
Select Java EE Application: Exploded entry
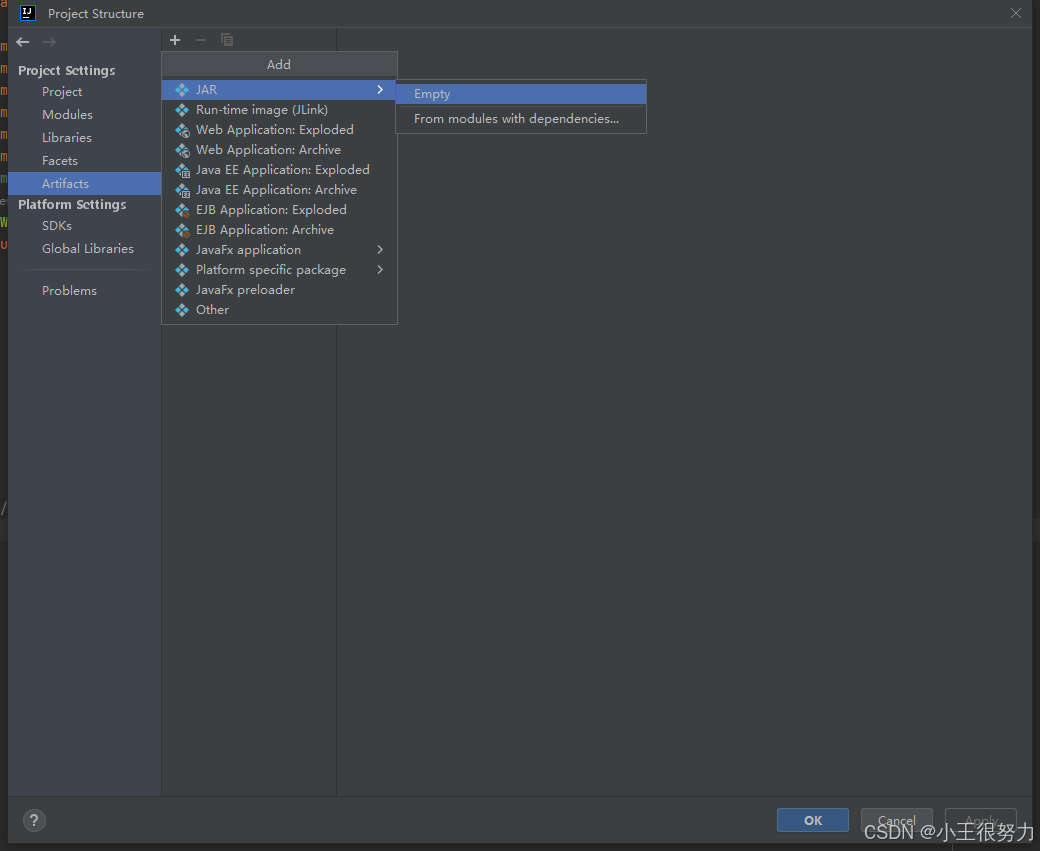click(279, 170)
